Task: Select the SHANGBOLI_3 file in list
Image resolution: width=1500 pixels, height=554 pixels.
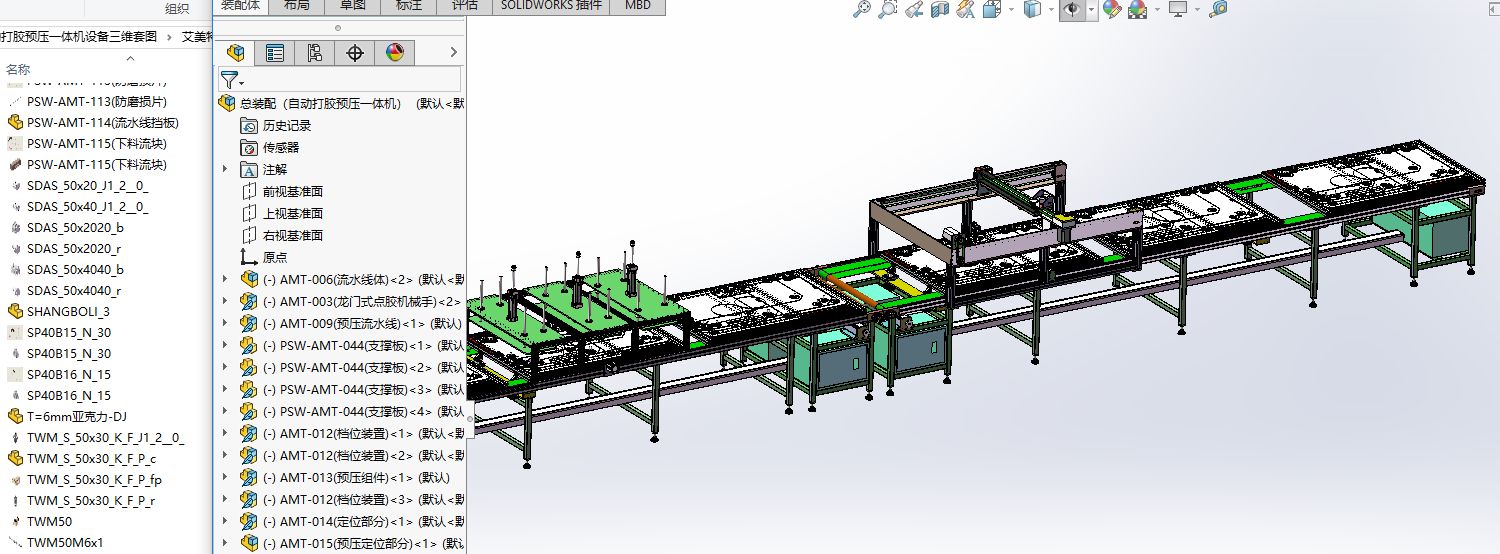Action: point(68,311)
